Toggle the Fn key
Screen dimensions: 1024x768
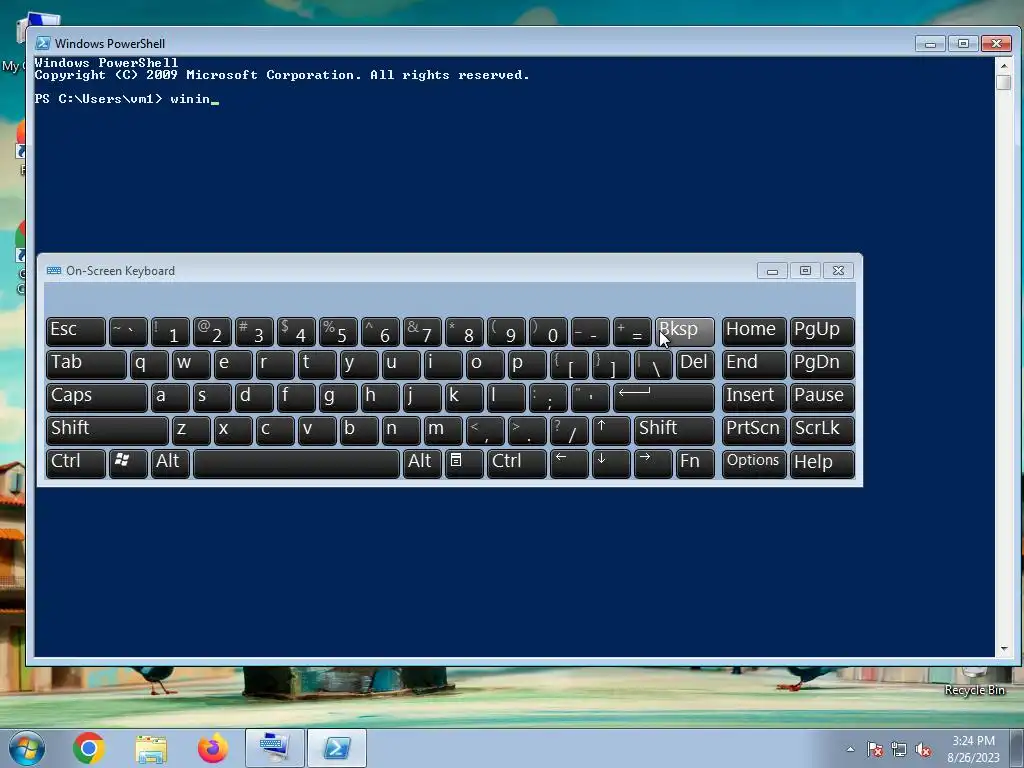click(696, 463)
